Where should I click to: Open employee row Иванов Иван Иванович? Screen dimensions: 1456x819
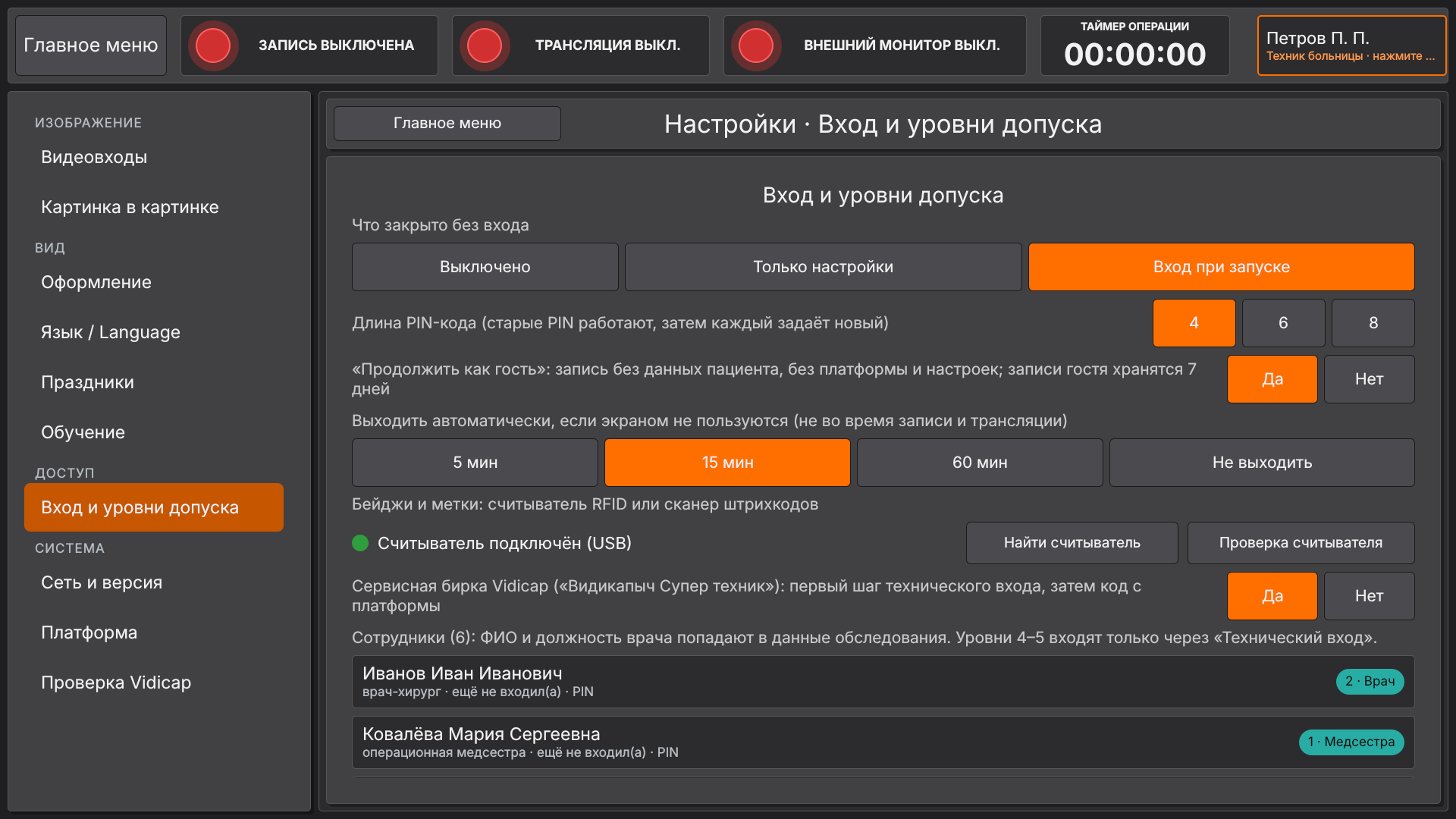[x=883, y=682]
